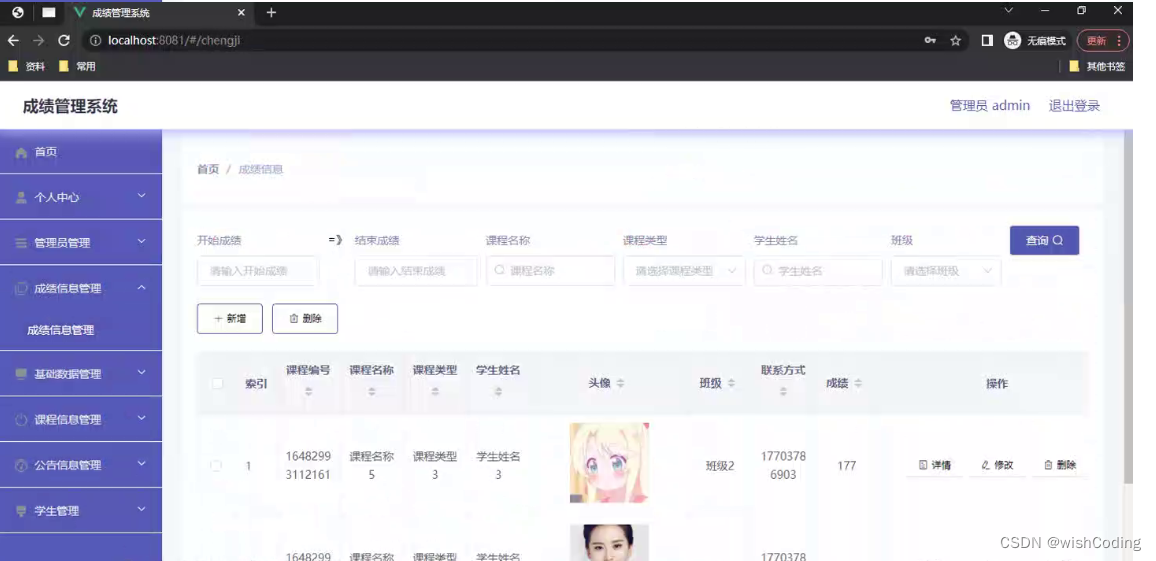Click the 管理员 admin link
Image resolution: width=1156 pixels, height=561 pixels.
tap(989, 105)
